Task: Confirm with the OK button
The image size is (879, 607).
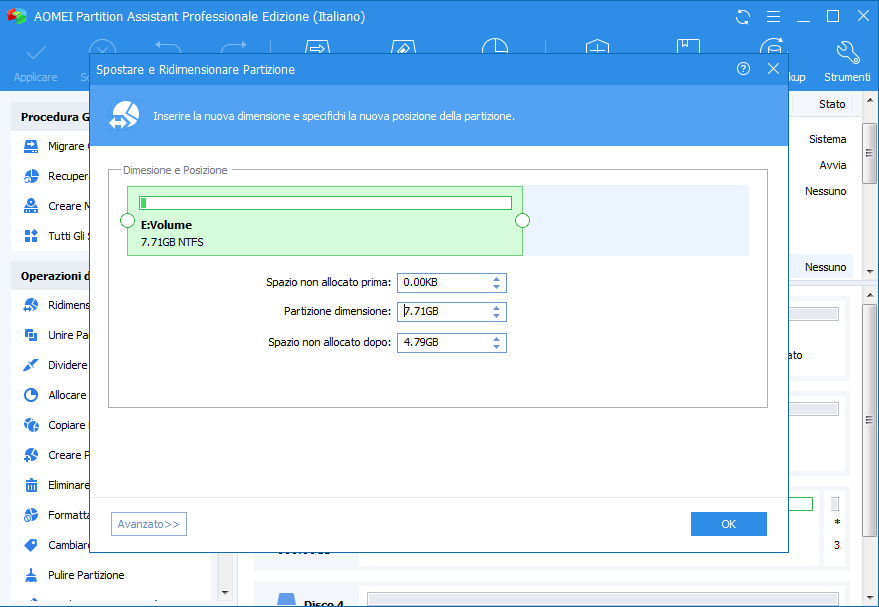Action: click(x=728, y=524)
